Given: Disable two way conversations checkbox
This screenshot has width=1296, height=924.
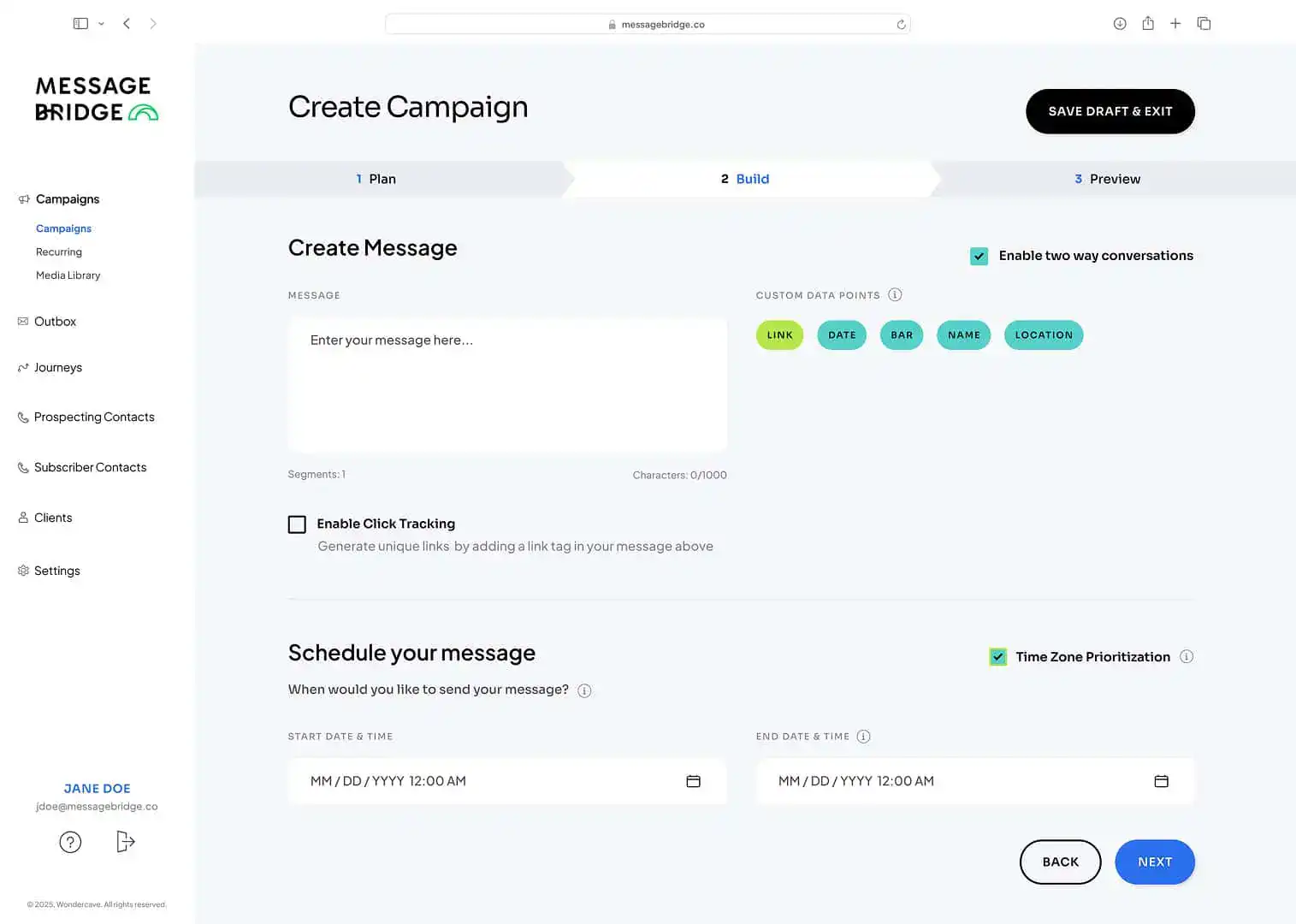Looking at the screenshot, I should pyautogui.click(x=979, y=256).
